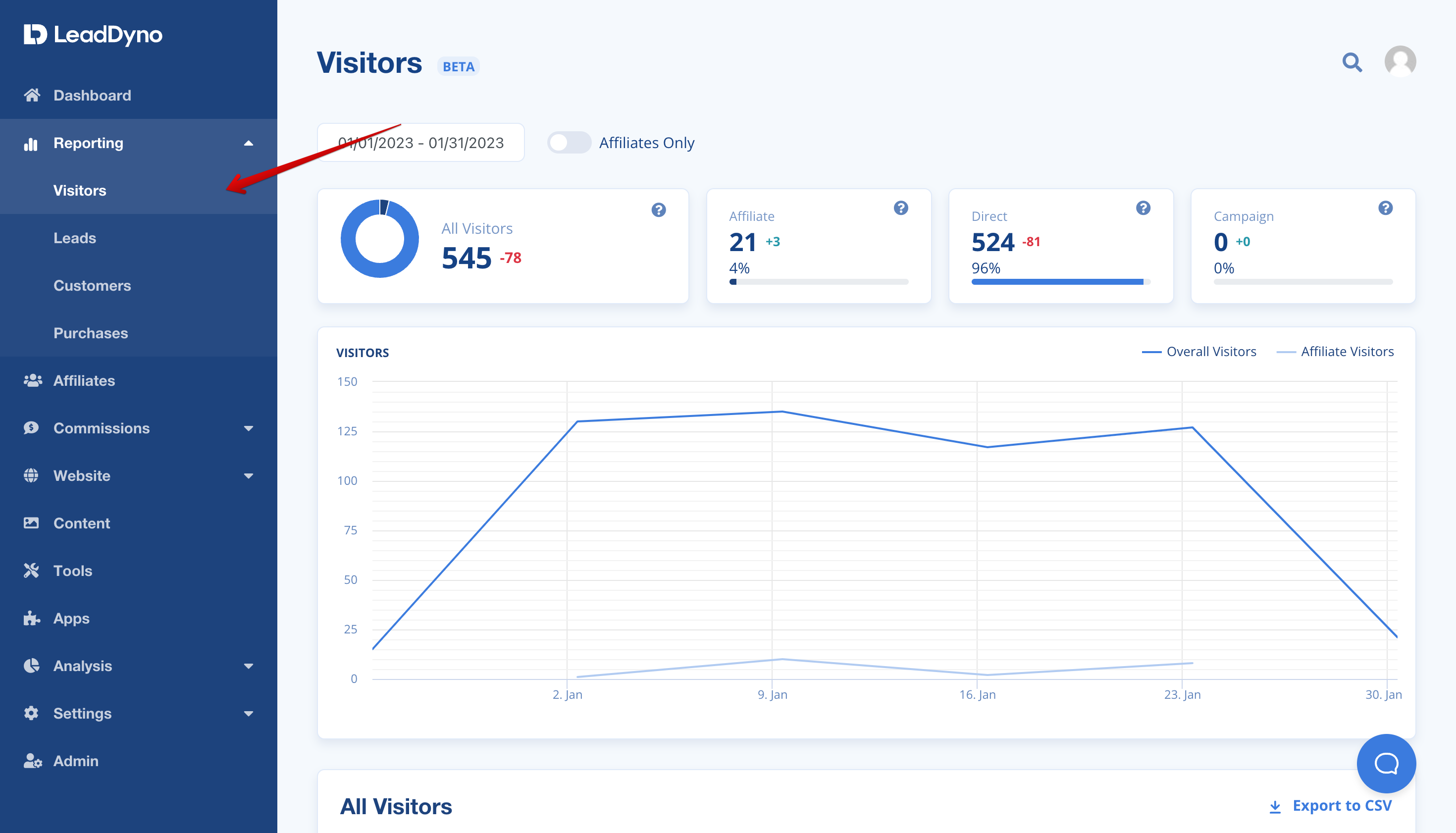
Task: Click the Direct card help icon
Action: pyautogui.click(x=1143, y=208)
